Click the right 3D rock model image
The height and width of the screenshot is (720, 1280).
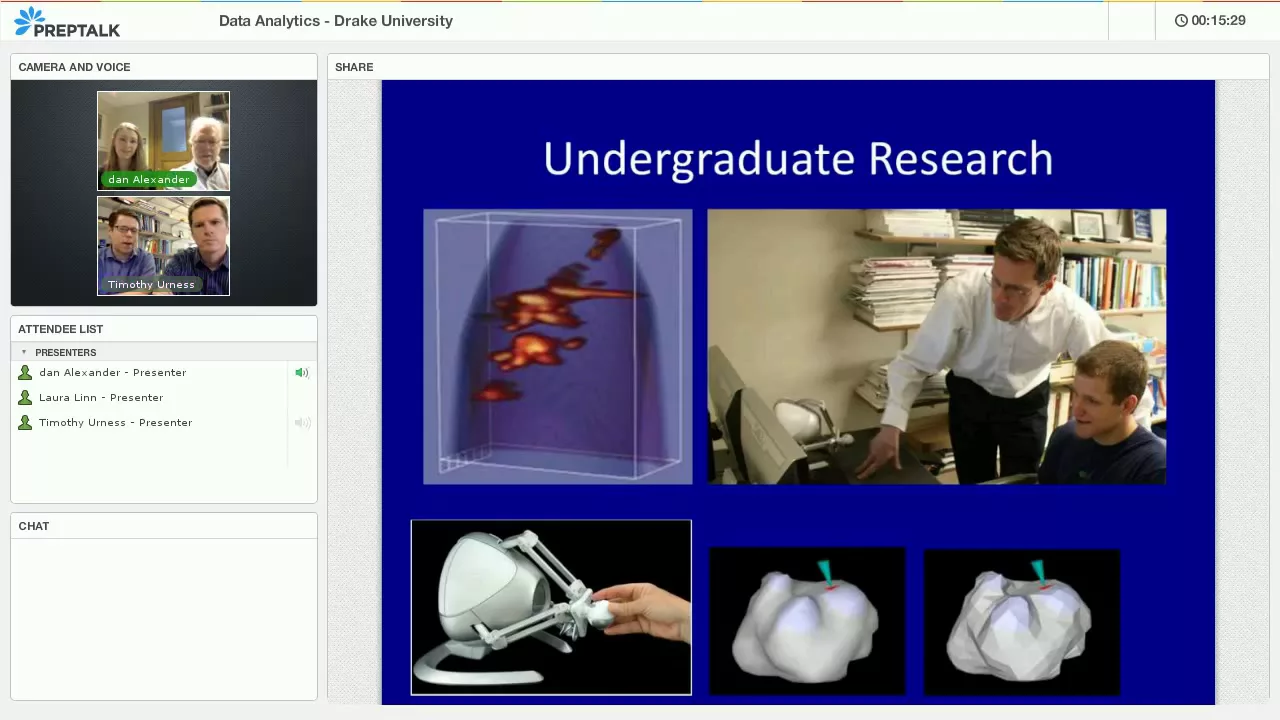1022,620
